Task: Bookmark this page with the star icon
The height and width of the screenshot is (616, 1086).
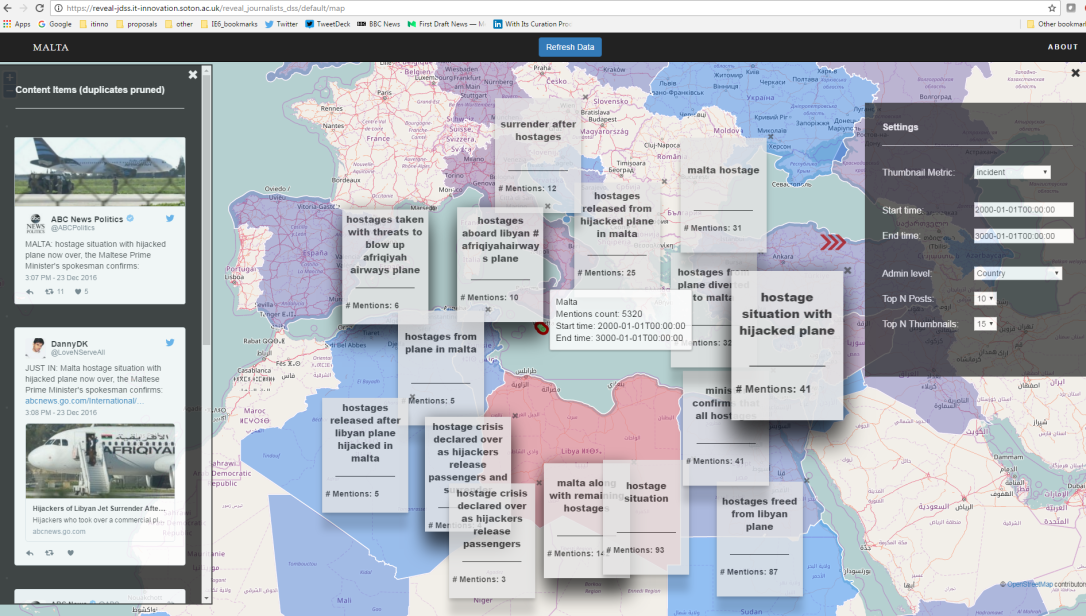Action: click(x=1052, y=7)
